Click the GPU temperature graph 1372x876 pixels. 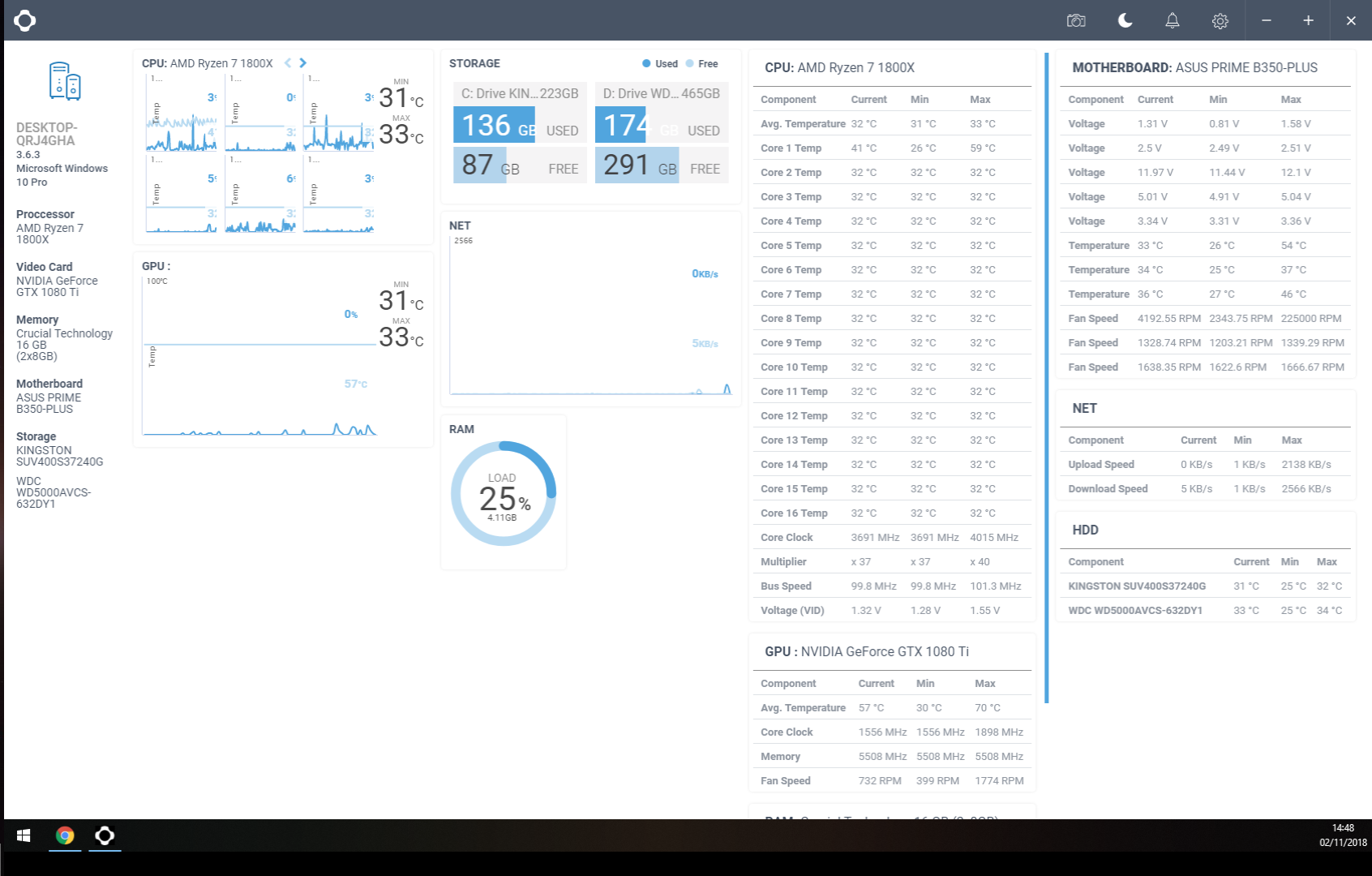pos(259,357)
